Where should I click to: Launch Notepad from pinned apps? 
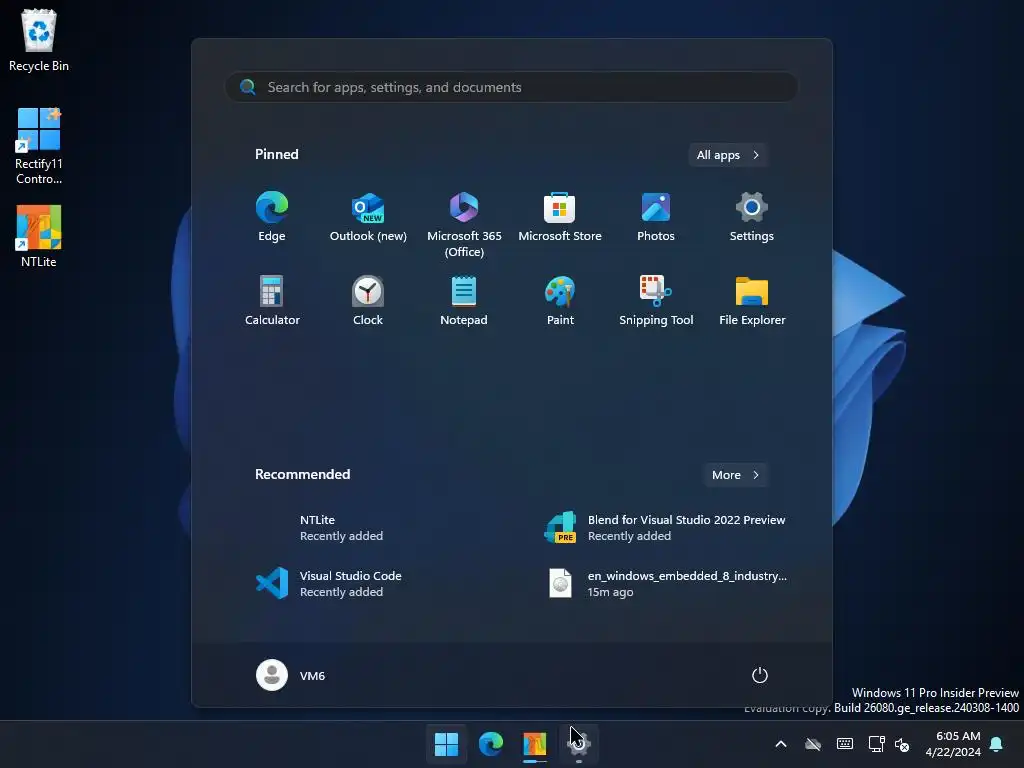464,301
